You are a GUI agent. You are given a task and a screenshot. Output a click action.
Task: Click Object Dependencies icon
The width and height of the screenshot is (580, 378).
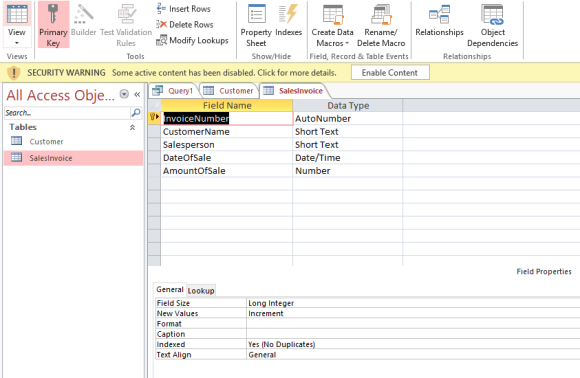492,14
